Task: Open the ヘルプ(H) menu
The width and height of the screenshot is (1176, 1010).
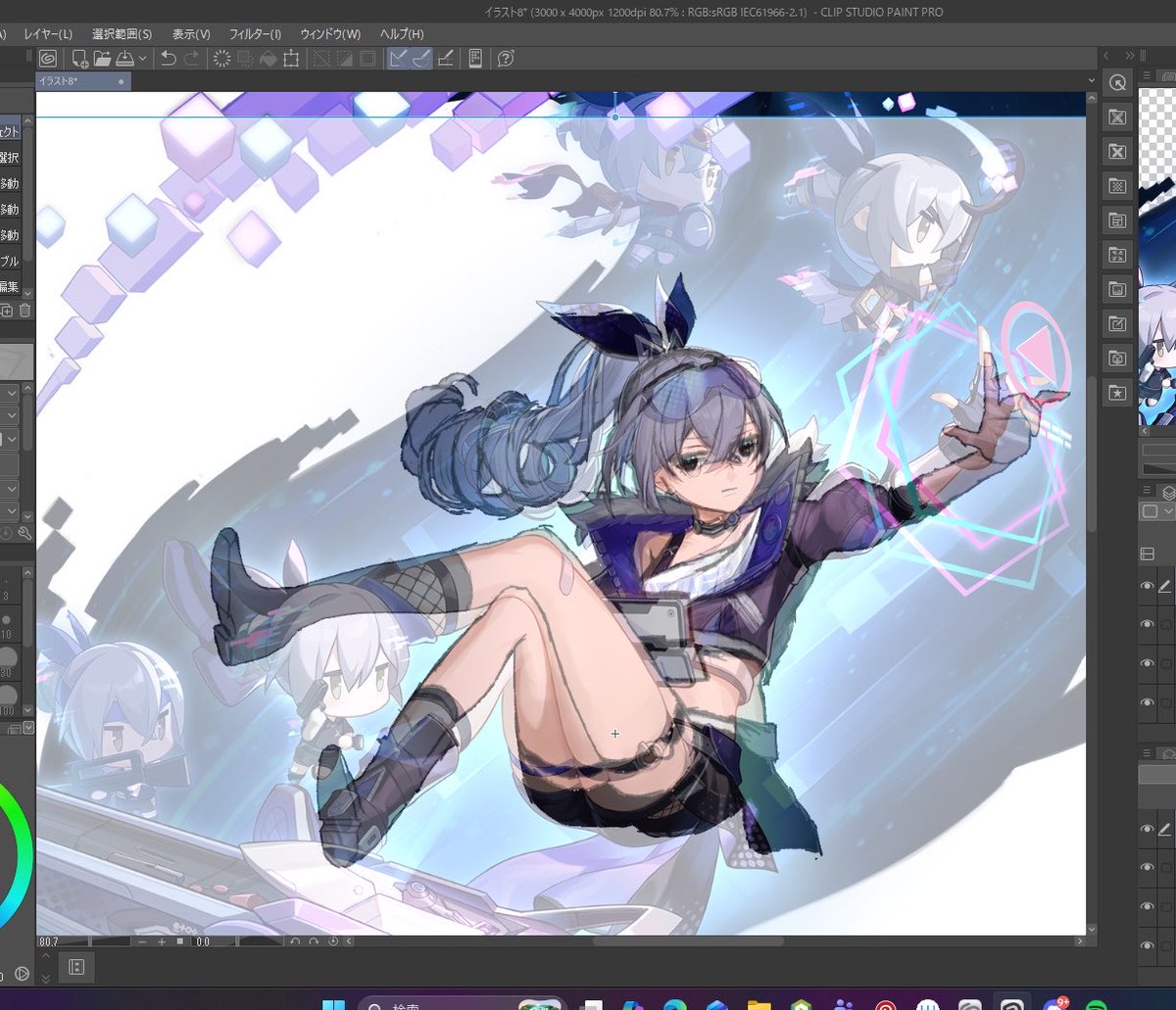Action: pos(402,34)
